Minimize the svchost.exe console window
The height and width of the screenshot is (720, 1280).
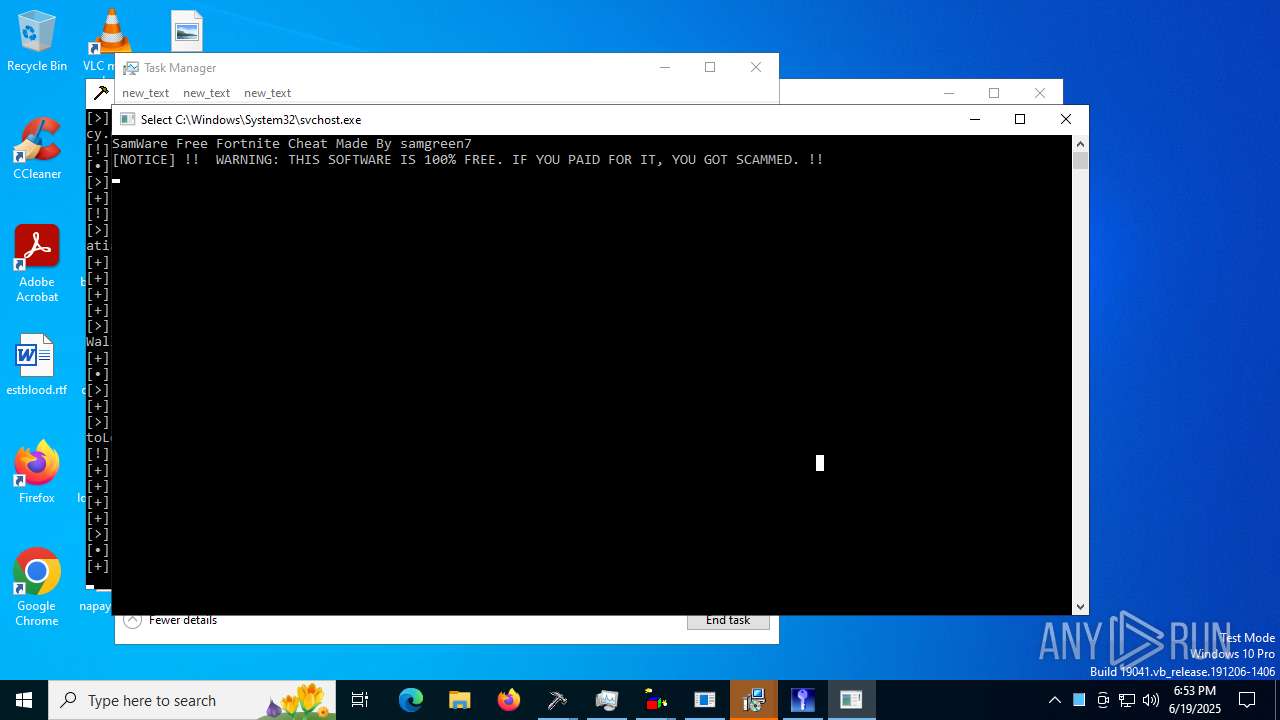[x=975, y=119]
